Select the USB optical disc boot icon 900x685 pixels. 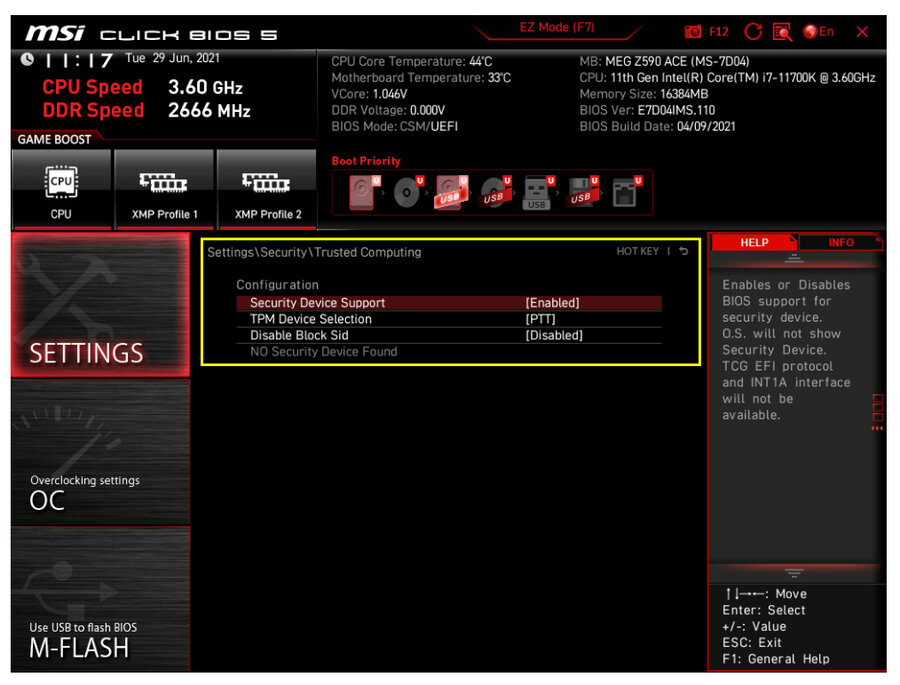(495, 192)
